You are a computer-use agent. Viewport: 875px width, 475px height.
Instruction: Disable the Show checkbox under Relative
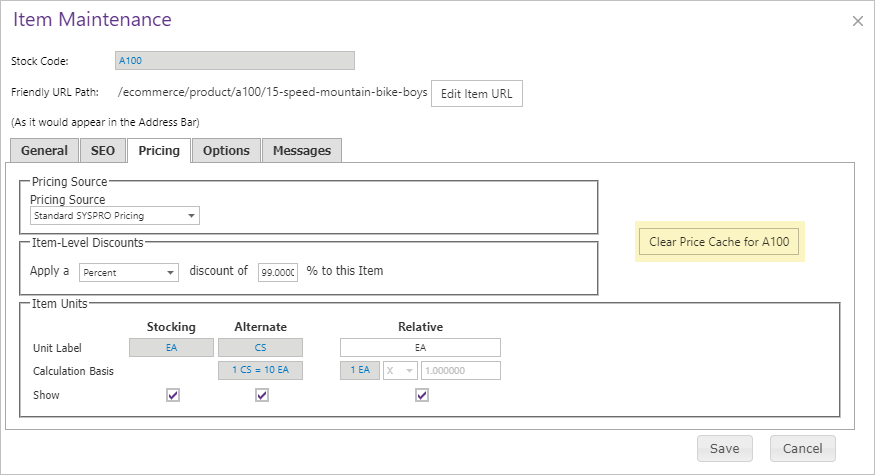point(422,395)
